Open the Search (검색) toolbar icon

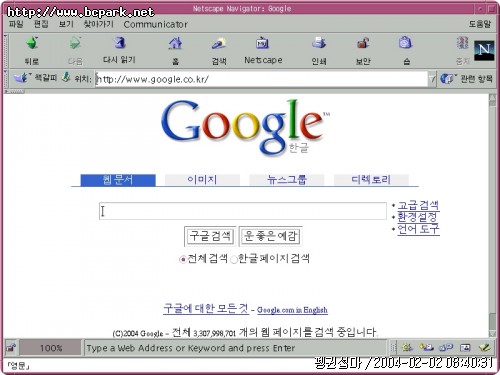[219, 43]
